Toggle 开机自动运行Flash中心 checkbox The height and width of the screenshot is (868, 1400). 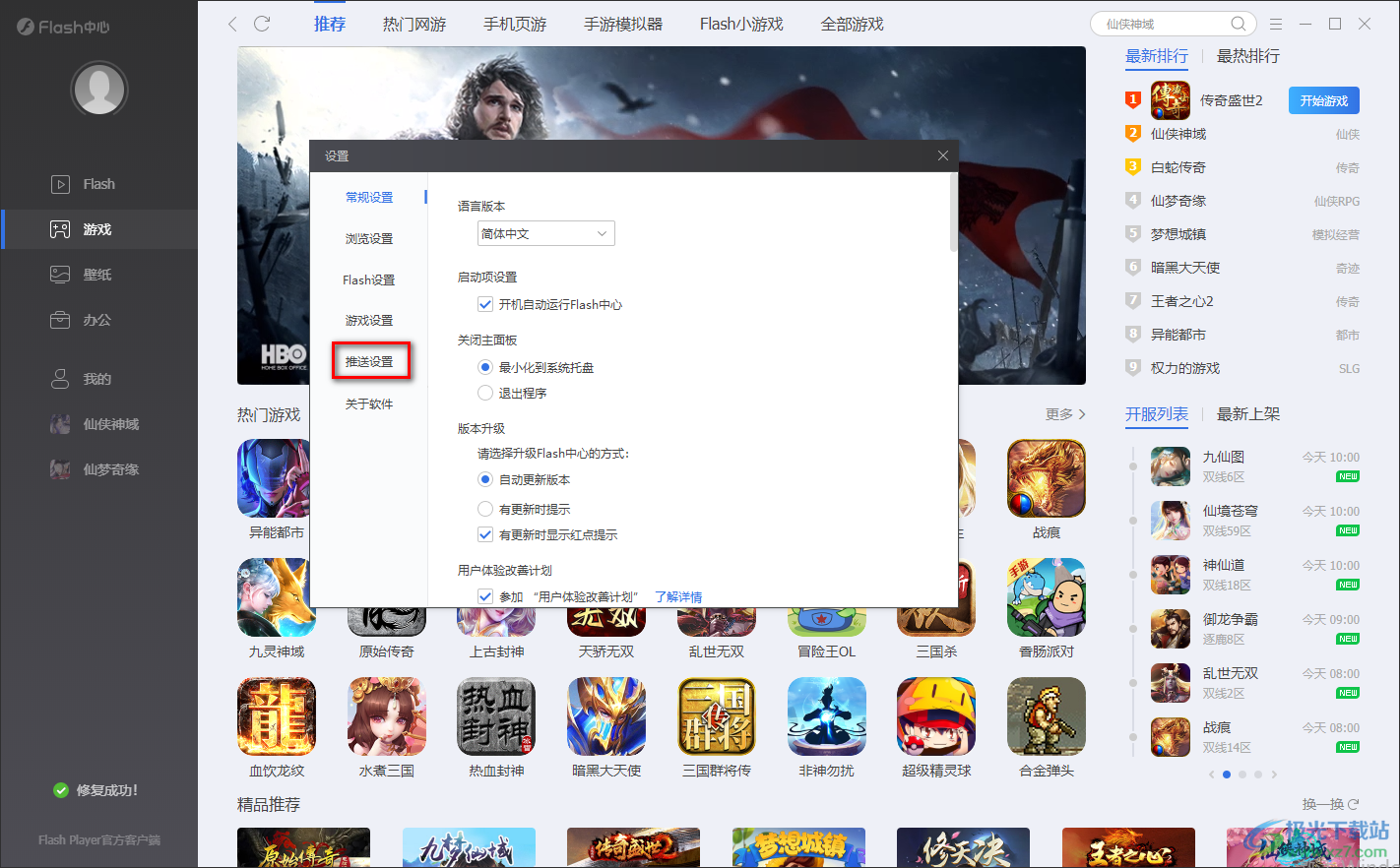pyautogui.click(x=485, y=304)
